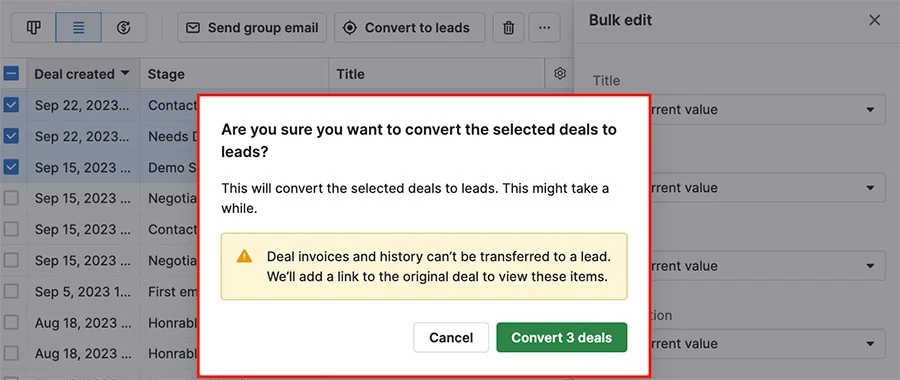Image resolution: width=900 pixels, height=380 pixels.
Task: Cancel the convert to leads dialog
Action: 451,338
